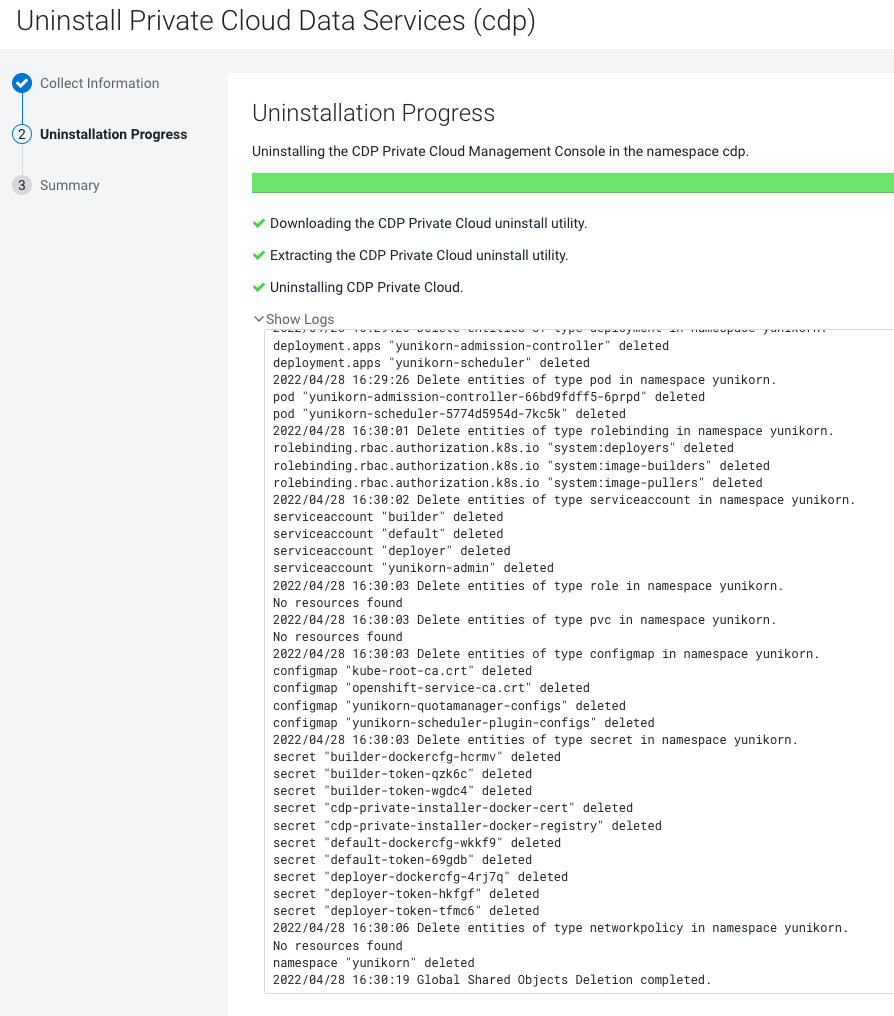Click the step 2 number circle
Image resolution: width=894 pixels, height=1016 pixels.
(22, 134)
